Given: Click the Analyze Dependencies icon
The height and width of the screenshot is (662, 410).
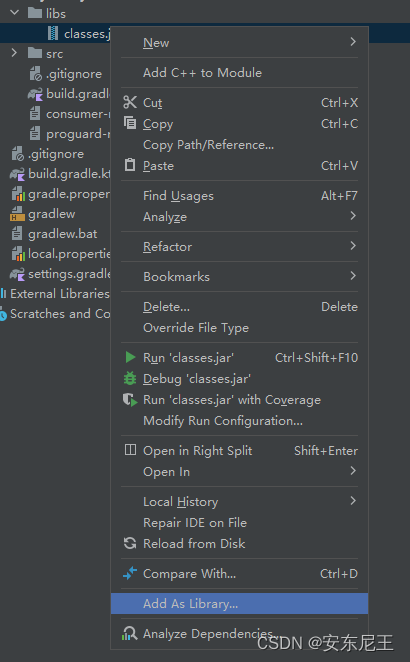Looking at the screenshot, I should coord(129,633).
